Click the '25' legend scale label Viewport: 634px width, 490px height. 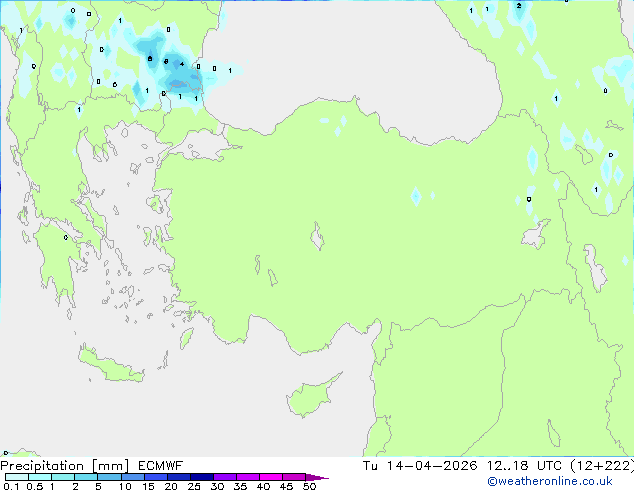[x=194, y=486]
